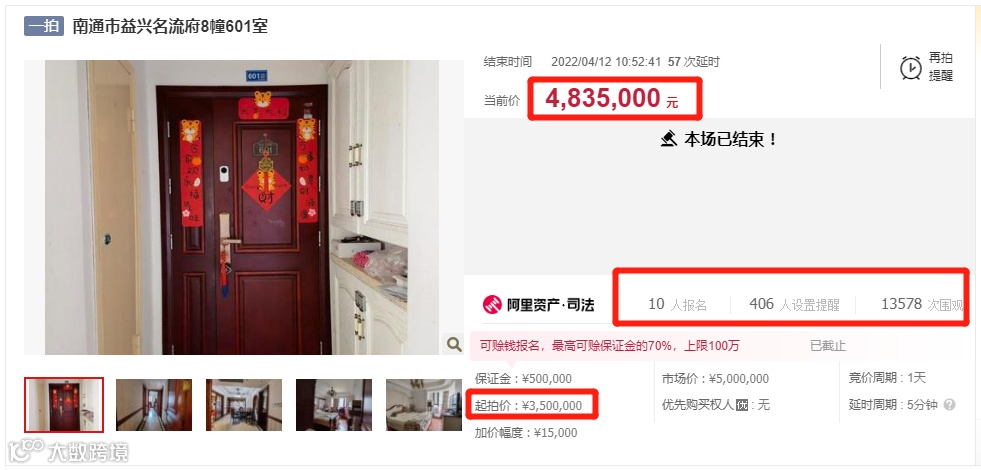
Task: Select the fourth bedroom thumbnail
Action: click(x=334, y=405)
